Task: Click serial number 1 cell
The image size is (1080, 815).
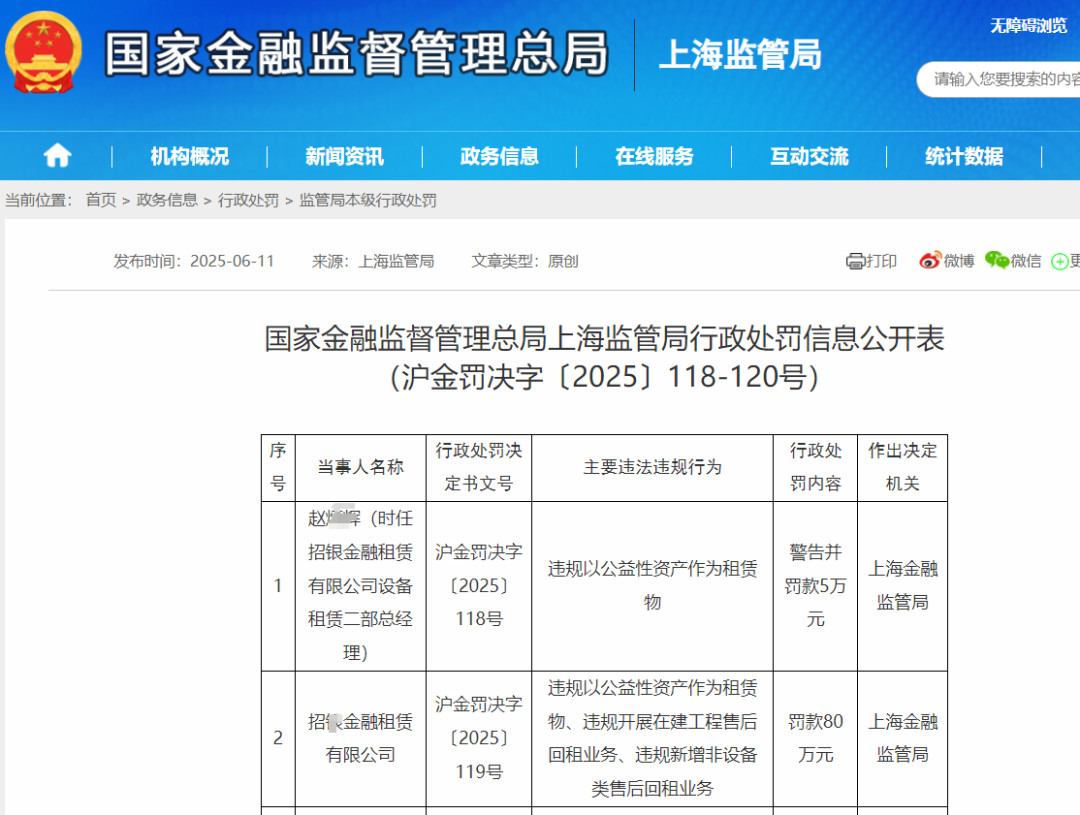Action: click(x=278, y=586)
